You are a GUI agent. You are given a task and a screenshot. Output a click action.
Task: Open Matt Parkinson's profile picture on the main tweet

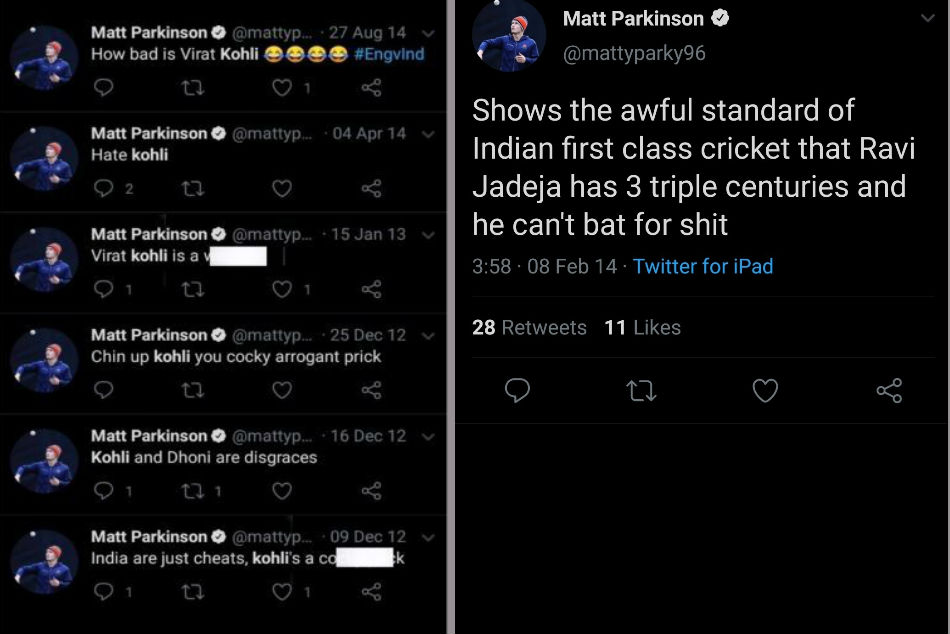pyautogui.click(x=510, y=37)
